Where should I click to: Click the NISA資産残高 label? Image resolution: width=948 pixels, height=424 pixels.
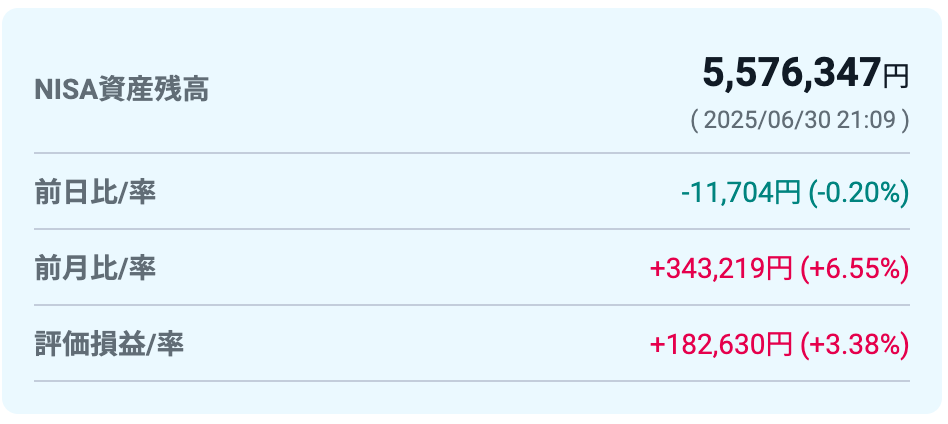122,90
